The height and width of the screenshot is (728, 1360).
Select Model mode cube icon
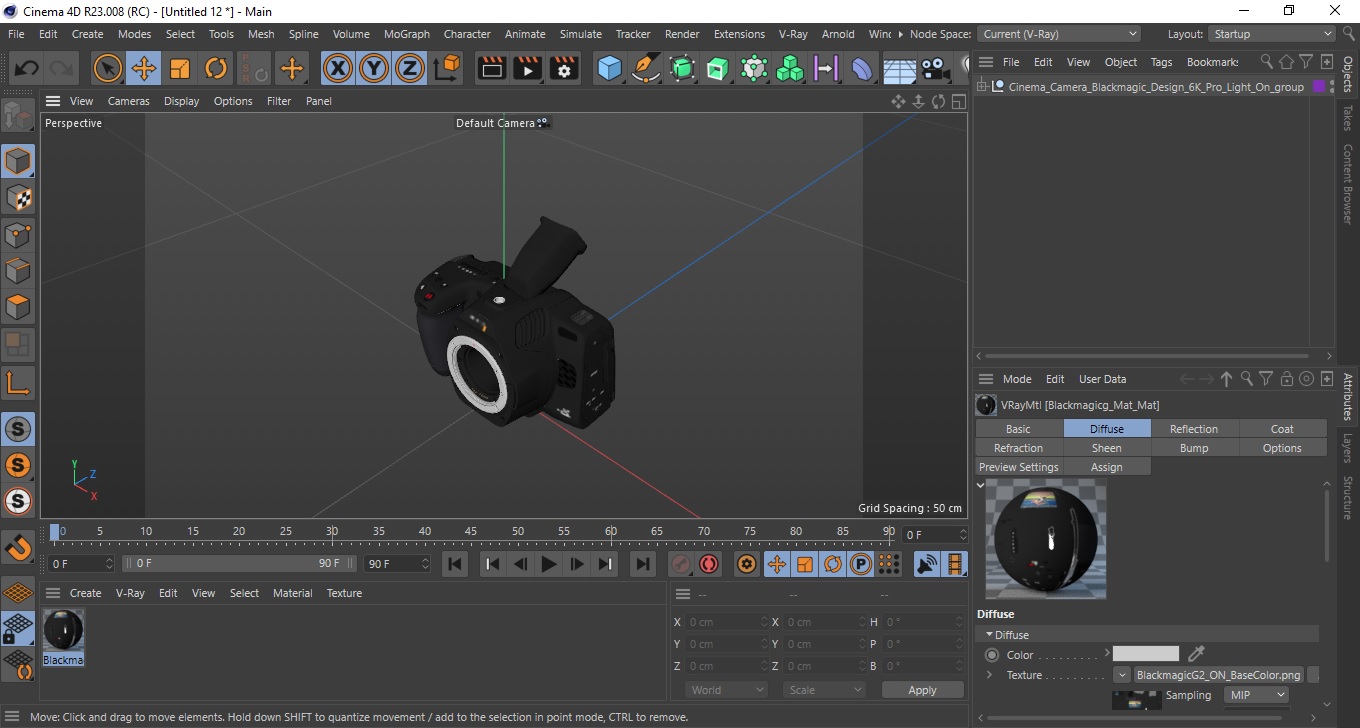tap(18, 161)
